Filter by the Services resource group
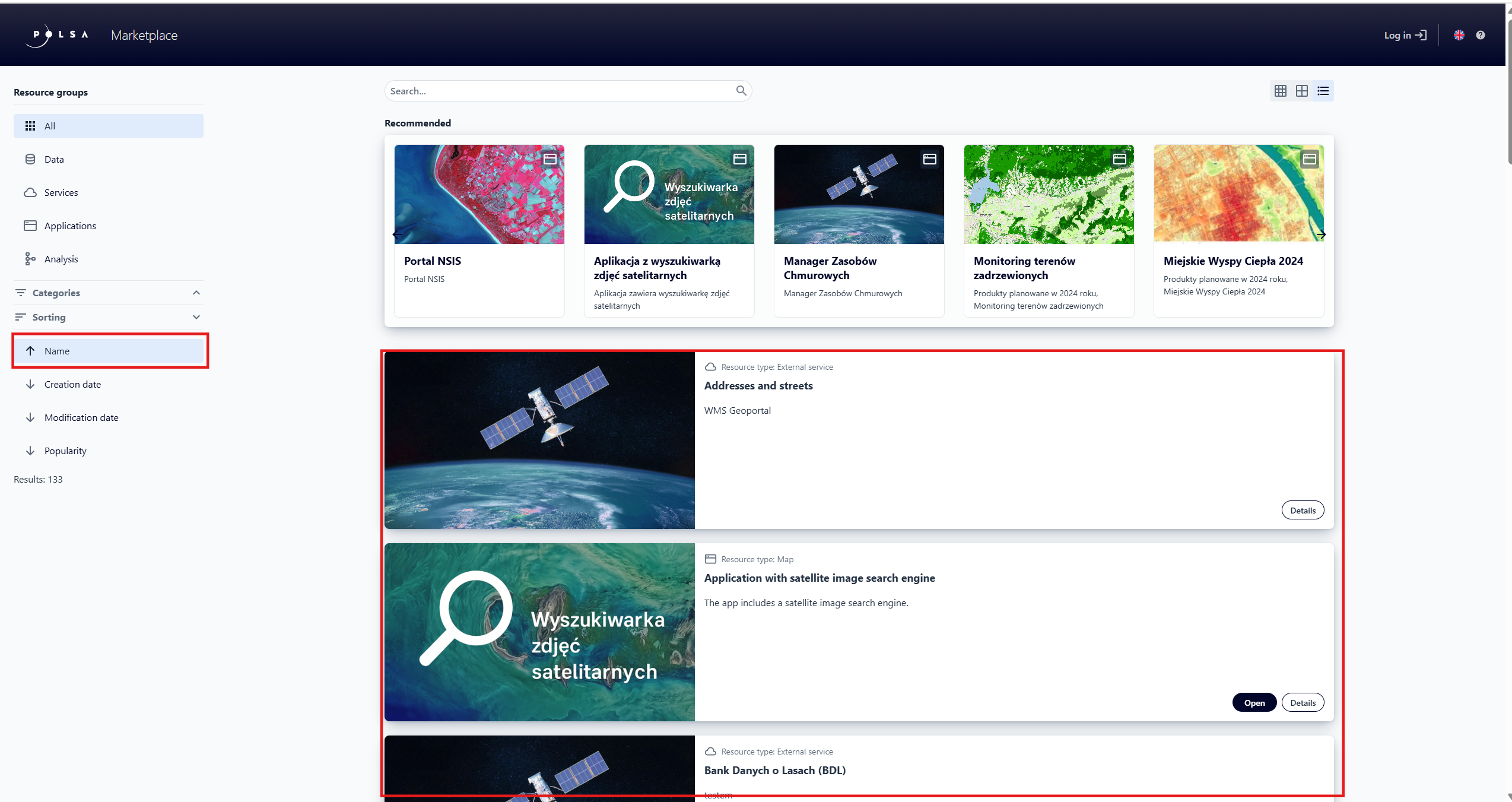 pyautogui.click(x=61, y=192)
